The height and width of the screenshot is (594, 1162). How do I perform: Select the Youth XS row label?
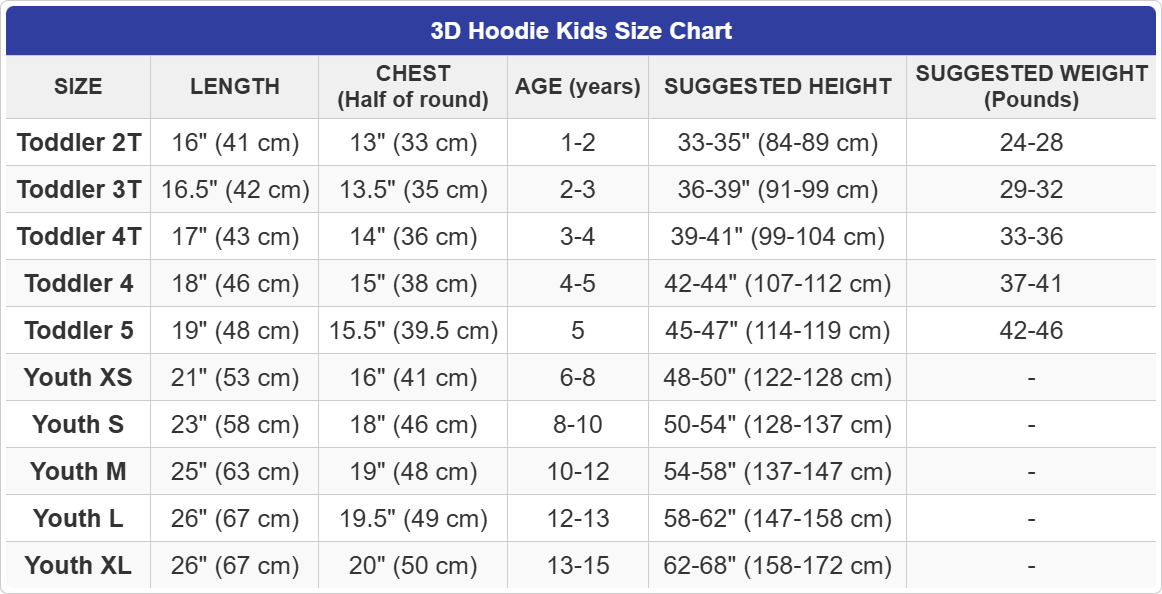79,378
